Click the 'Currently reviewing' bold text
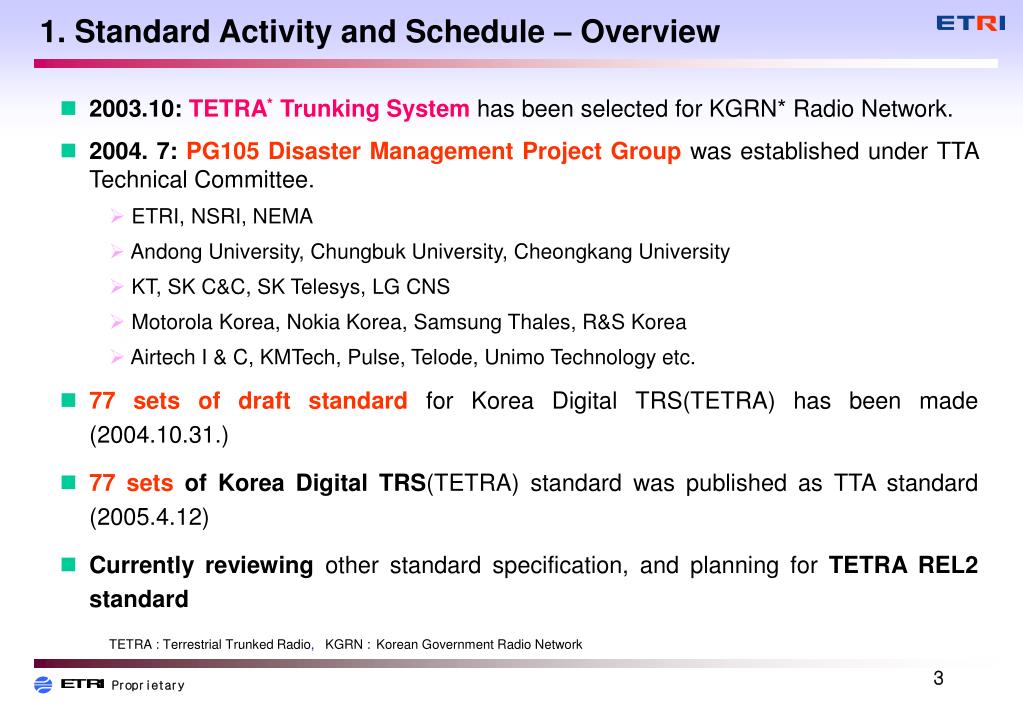 [201, 565]
